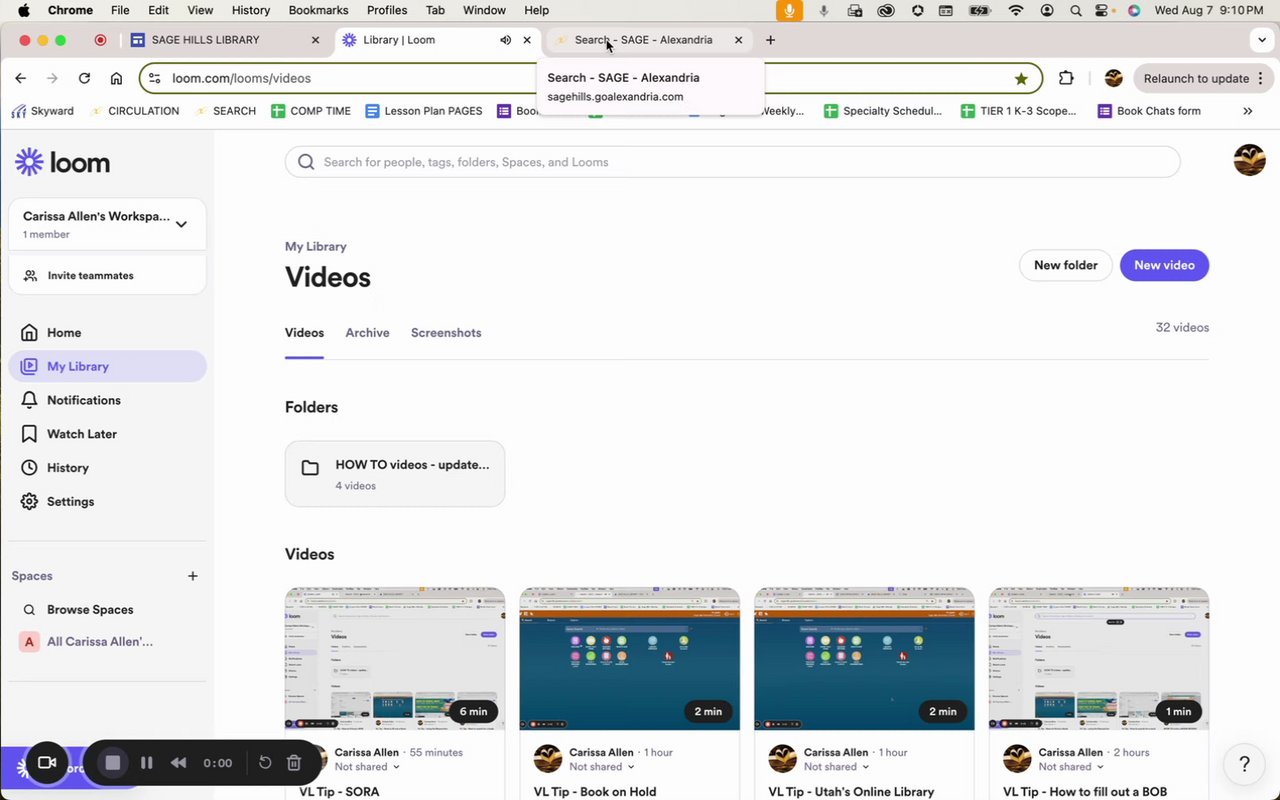This screenshot has height=800, width=1280.
Task: Open a new Chrome tab
Action: pyautogui.click(x=770, y=40)
